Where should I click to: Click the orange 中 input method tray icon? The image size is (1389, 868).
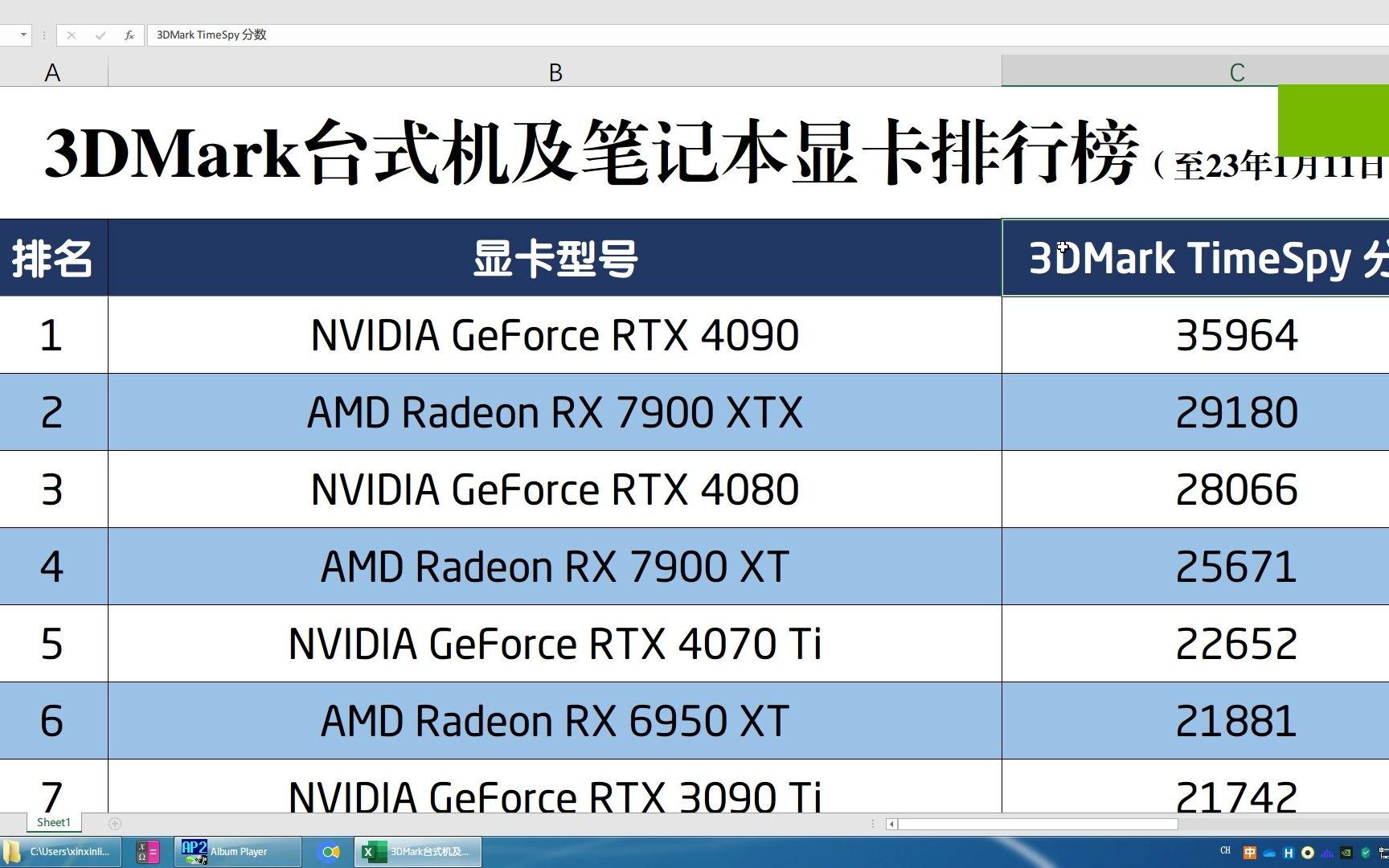1250,853
